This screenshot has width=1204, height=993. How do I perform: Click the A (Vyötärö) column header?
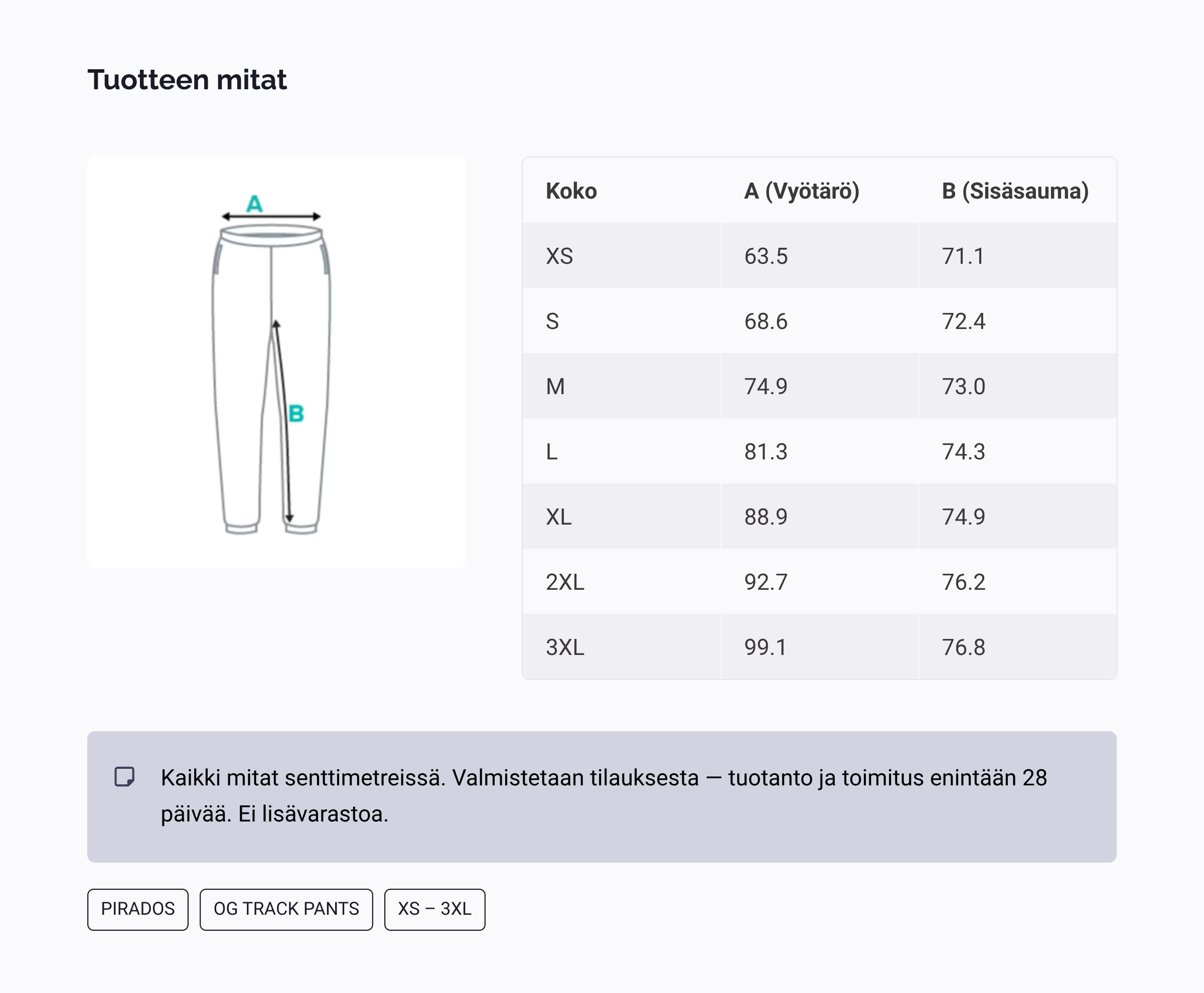point(801,191)
